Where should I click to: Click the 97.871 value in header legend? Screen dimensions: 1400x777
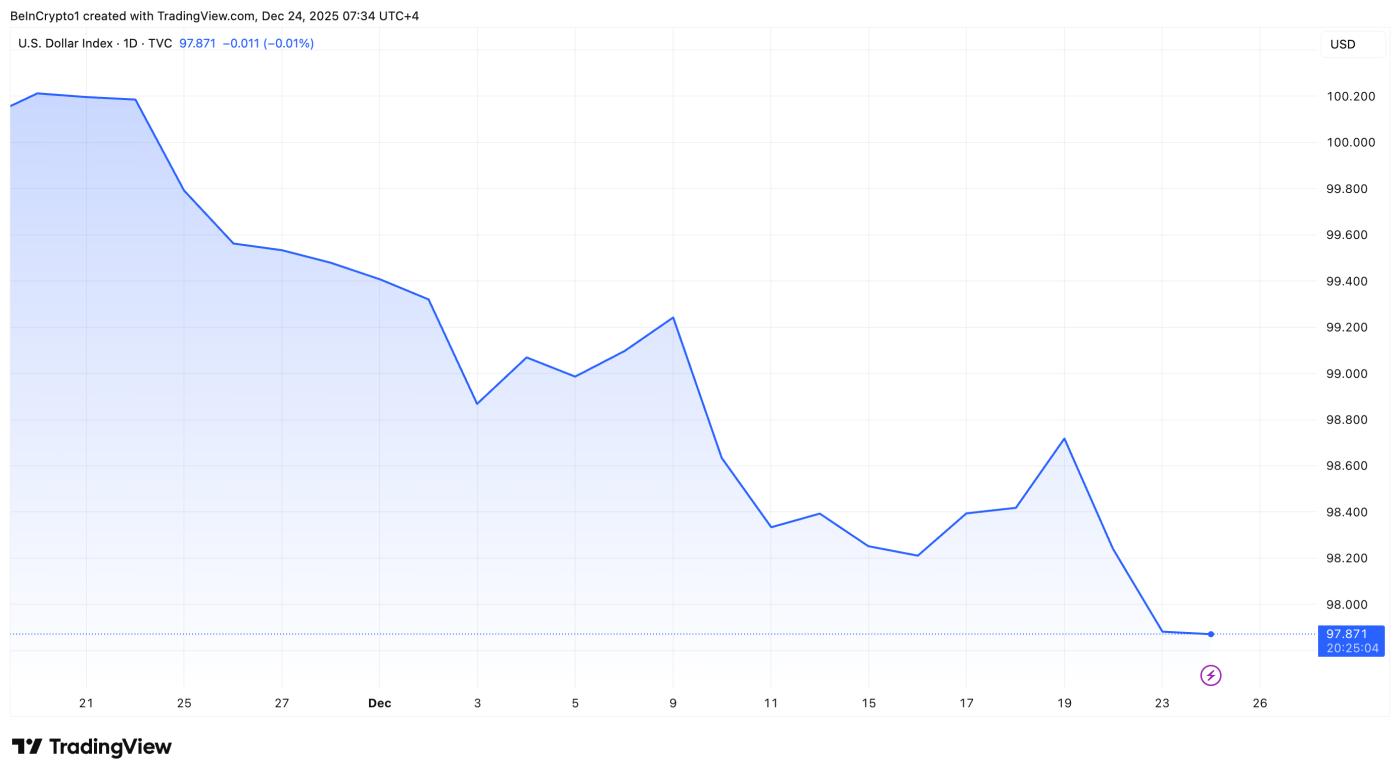coord(197,44)
